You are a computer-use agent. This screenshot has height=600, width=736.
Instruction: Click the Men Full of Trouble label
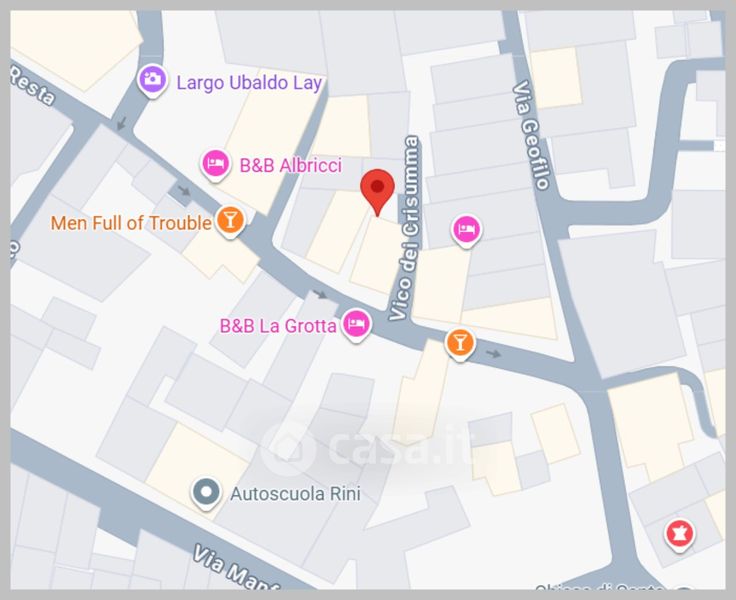click(131, 223)
